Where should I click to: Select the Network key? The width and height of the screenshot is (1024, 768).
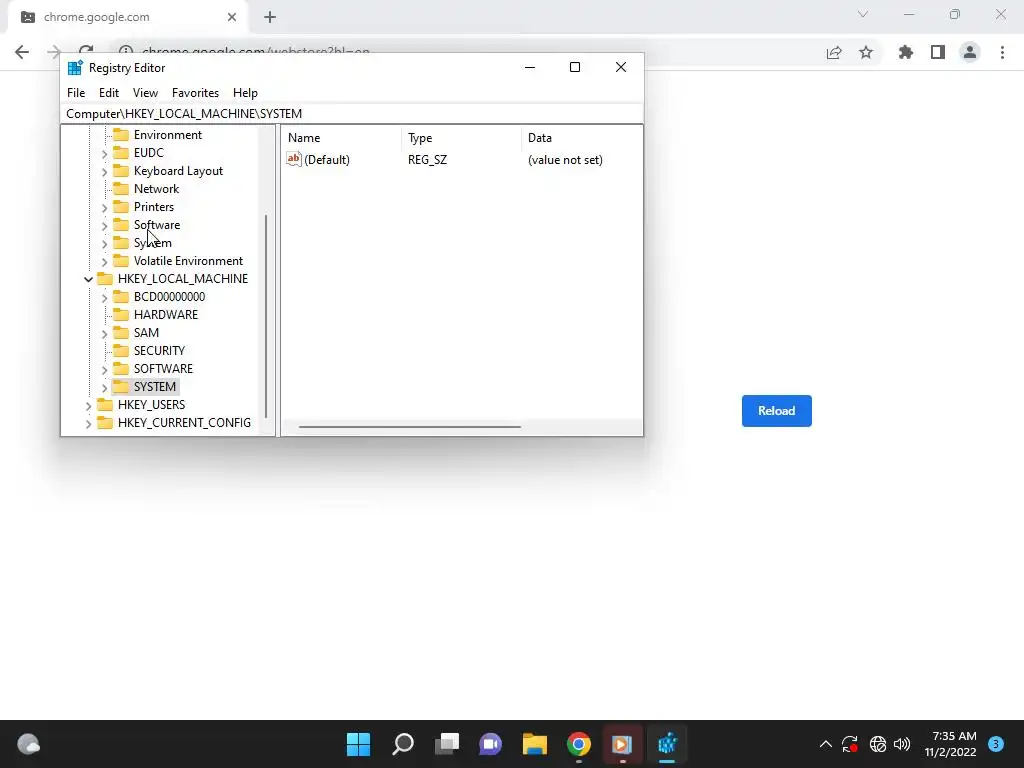click(156, 189)
